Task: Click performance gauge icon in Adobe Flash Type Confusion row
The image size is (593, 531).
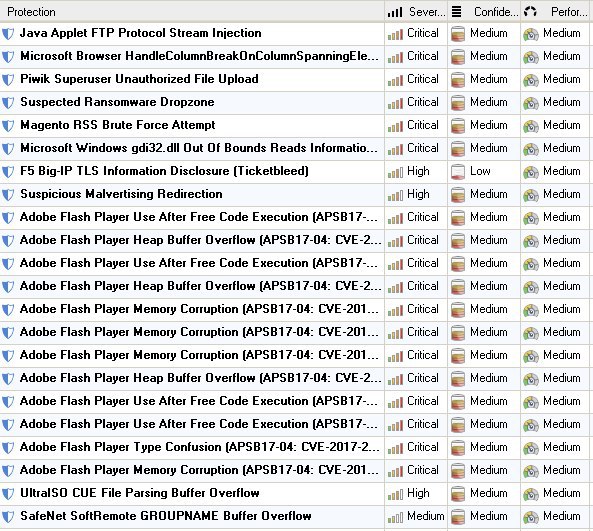Action: [x=531, y=449]
